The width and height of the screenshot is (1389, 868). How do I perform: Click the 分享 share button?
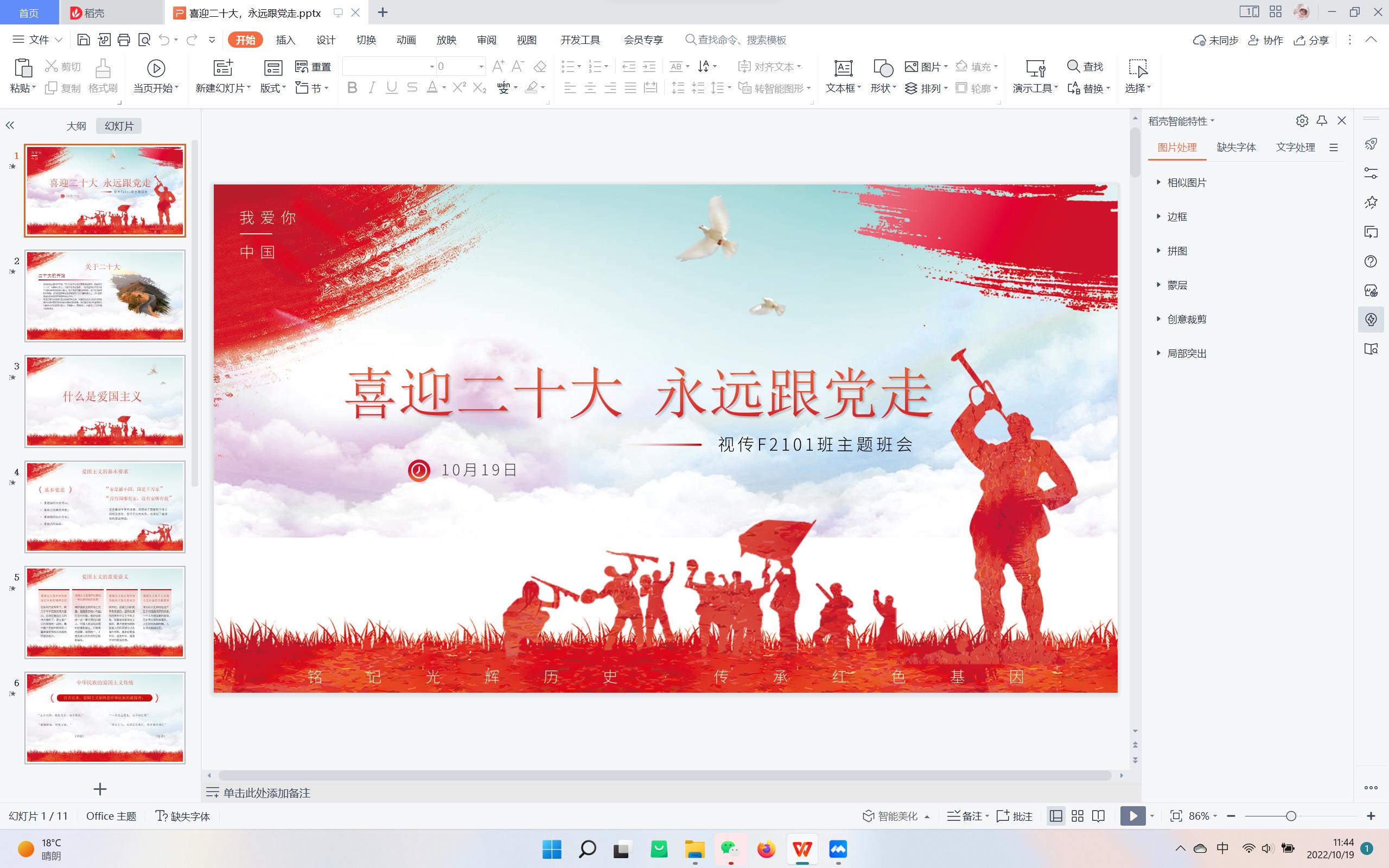click(x=1311, y=40)
